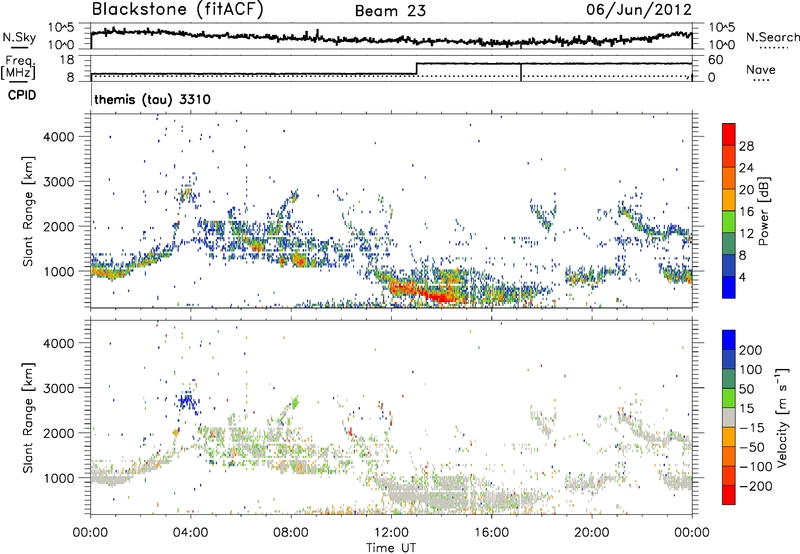Image resolution: width=800 pixels, height=554 pixels.
Task: Click the '12:00' time tick label
Action: click(x=391, y=533)
